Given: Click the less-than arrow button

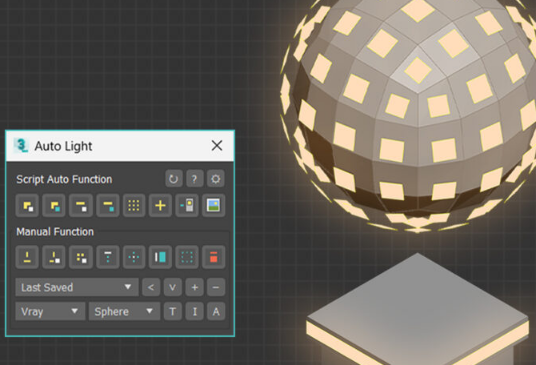Looking at the screenshot, I should [151, 287].
